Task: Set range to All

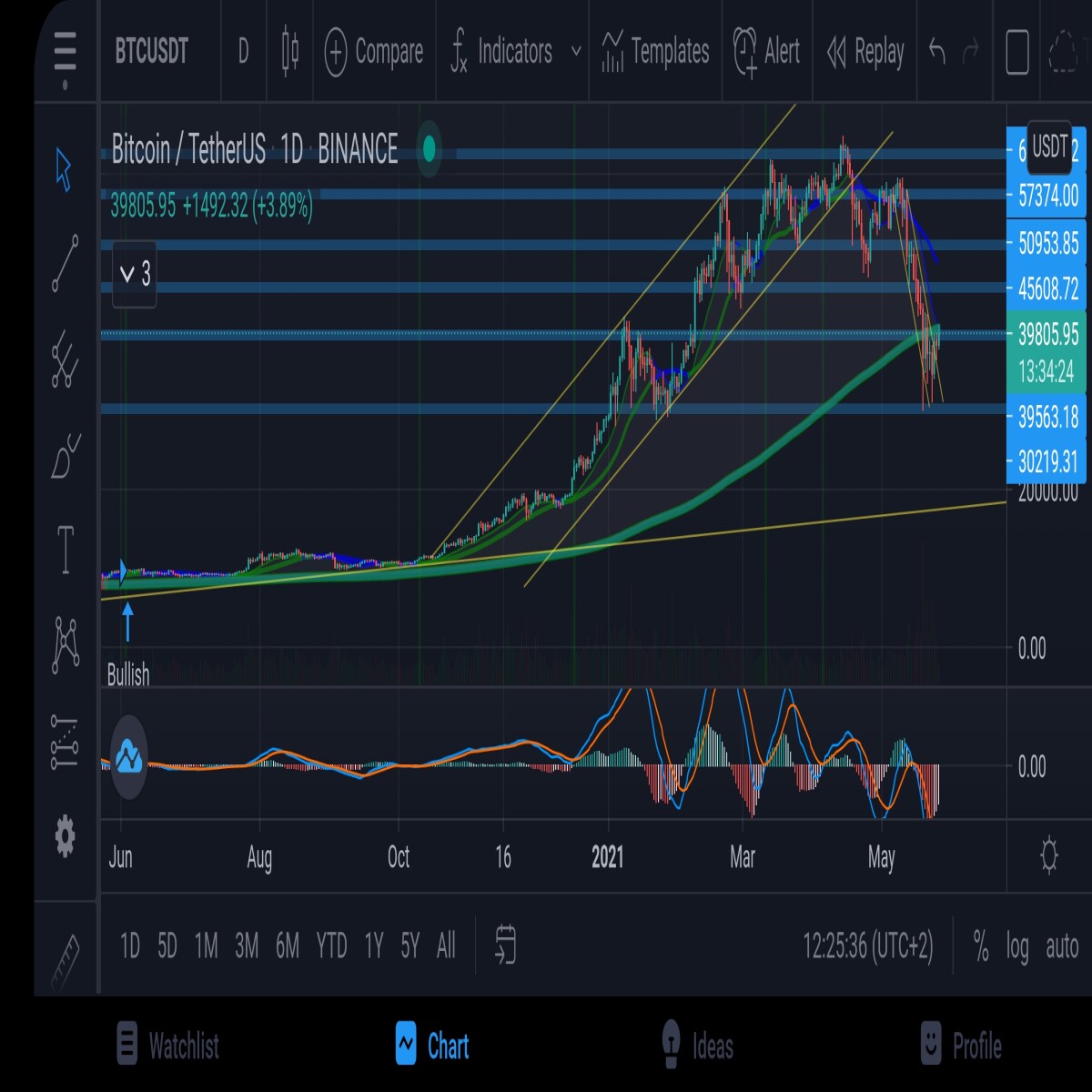Action: (x=446, y=946)
